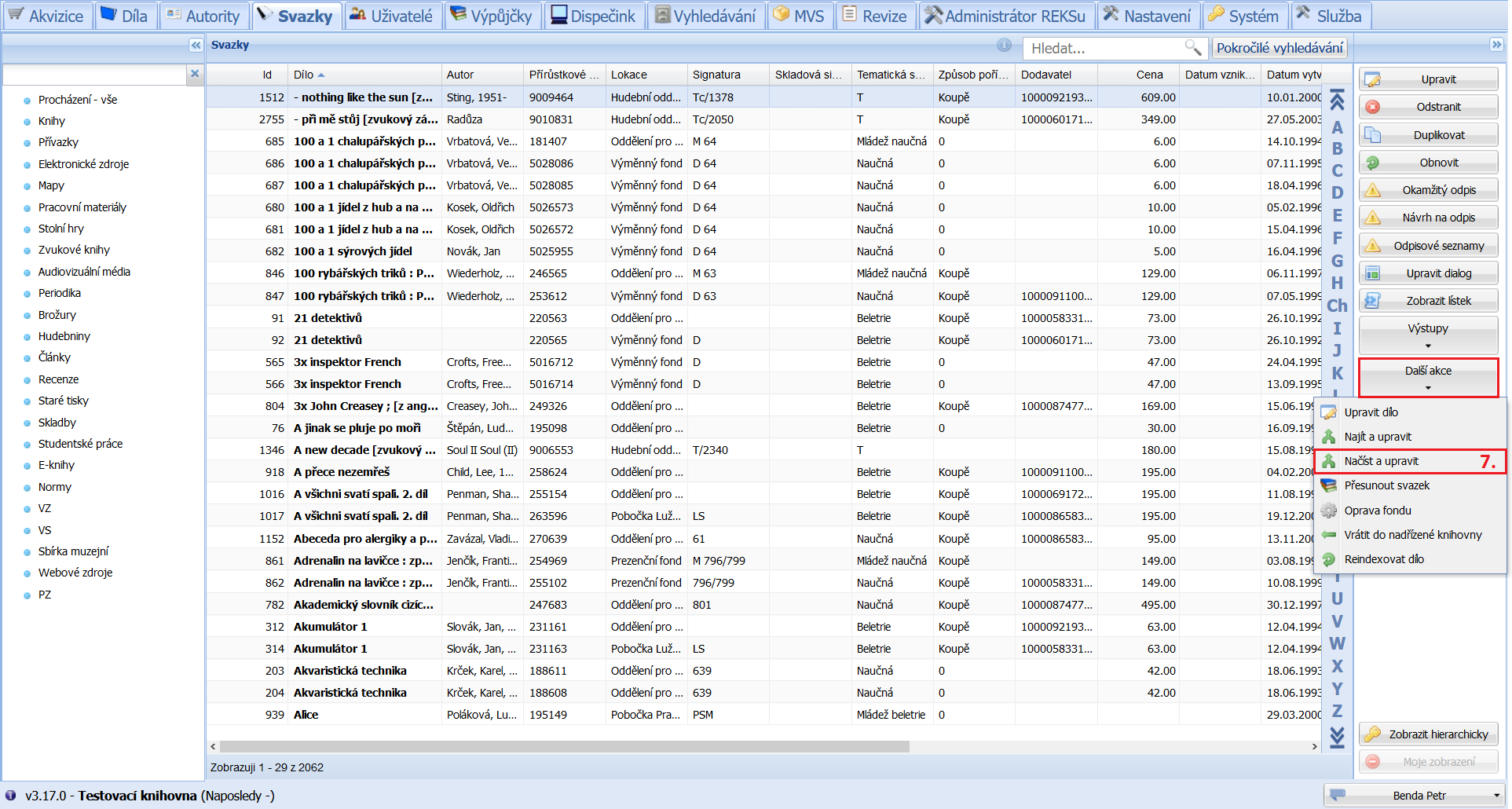1512x809 pixels.
Task: Switch to the Revize tab
Action: 875,16
